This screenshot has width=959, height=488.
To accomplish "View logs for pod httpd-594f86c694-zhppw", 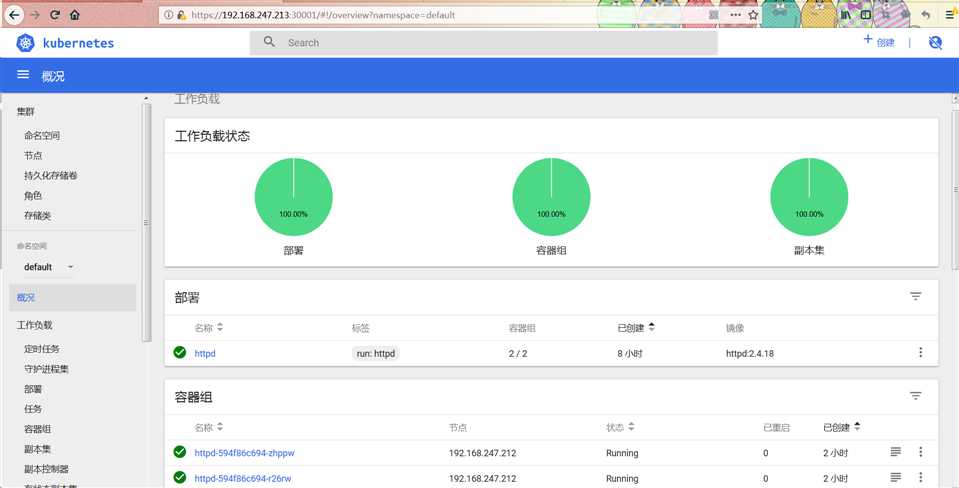I will [895, 452].
